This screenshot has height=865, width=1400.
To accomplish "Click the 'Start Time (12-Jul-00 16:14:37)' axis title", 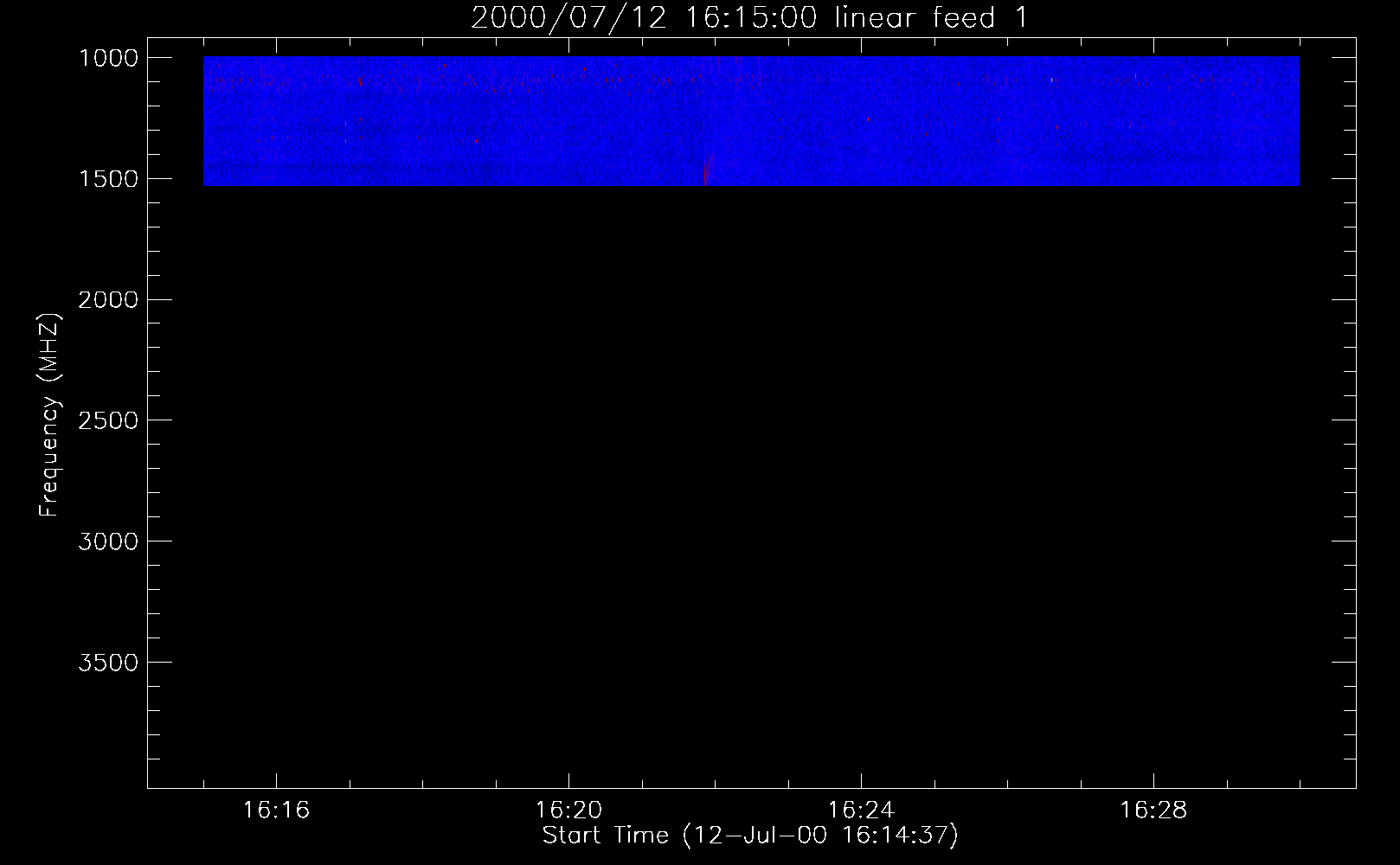I will (750, 836).
